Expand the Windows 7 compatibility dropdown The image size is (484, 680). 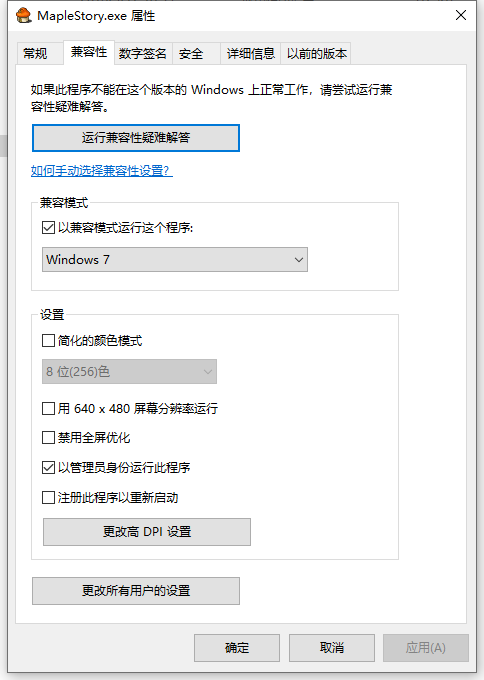[x=175, y=259]
